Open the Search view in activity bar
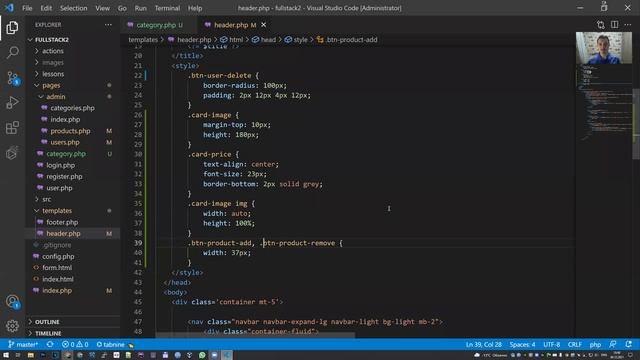The image size is (640, 360). point(12,52)
